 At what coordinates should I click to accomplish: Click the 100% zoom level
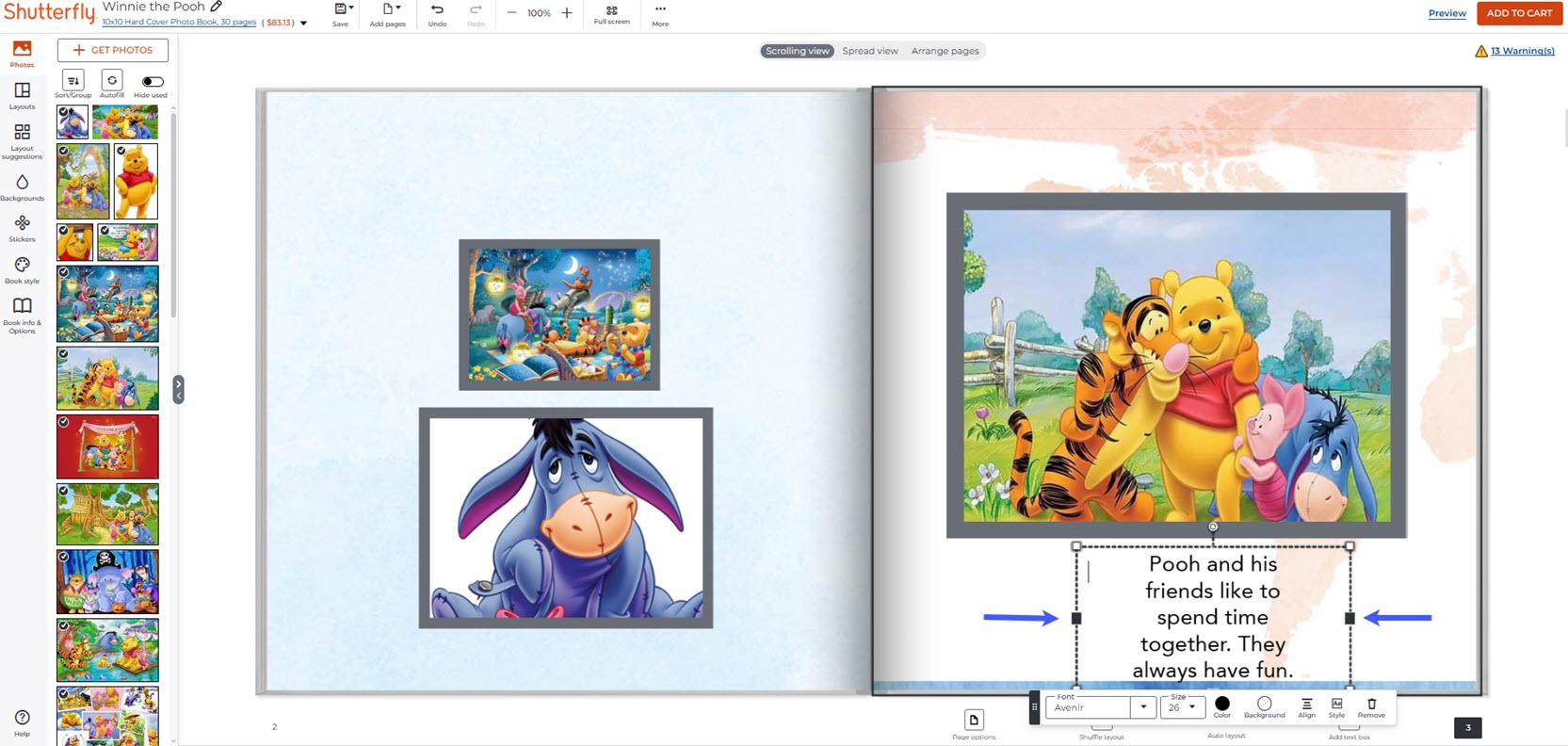[x=539, y=13]
